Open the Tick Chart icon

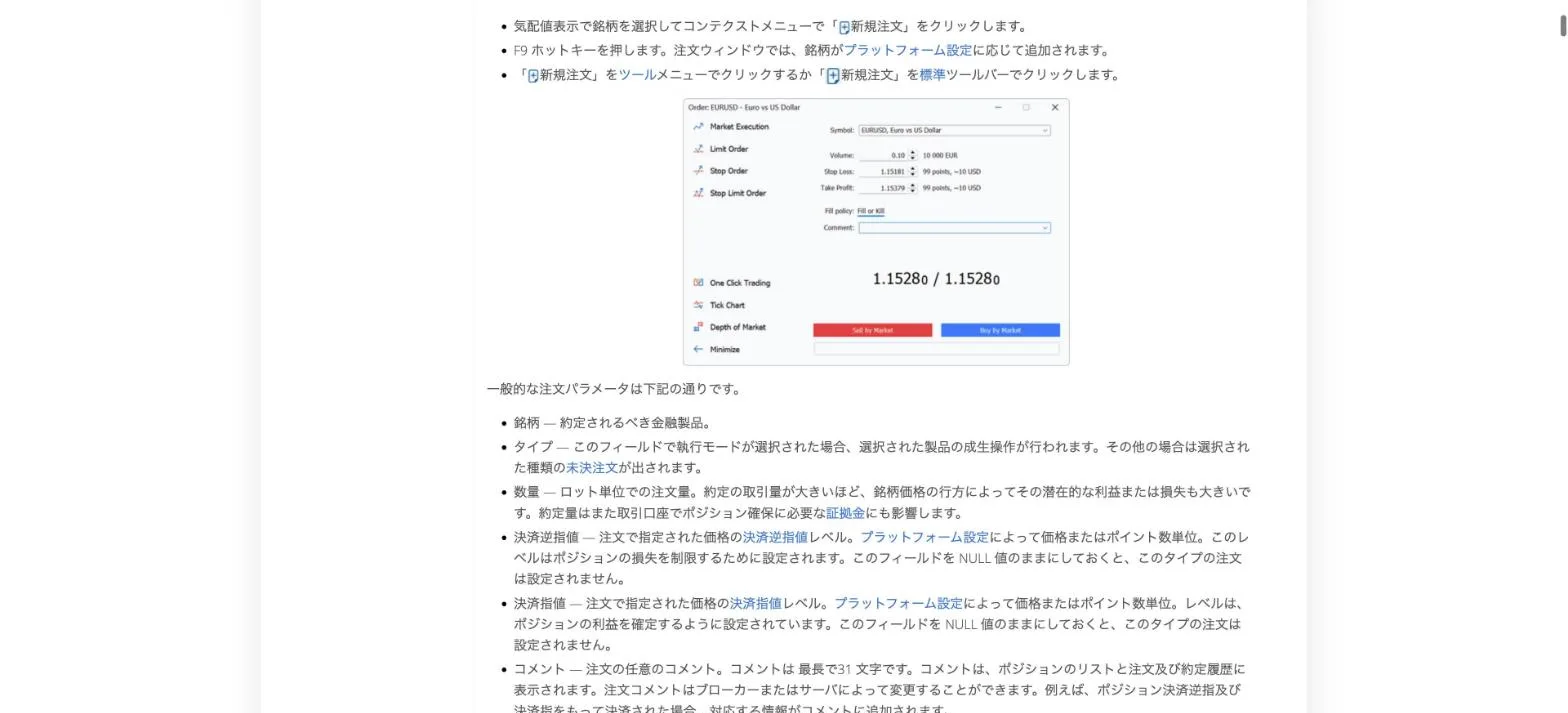tap(698, 305)
